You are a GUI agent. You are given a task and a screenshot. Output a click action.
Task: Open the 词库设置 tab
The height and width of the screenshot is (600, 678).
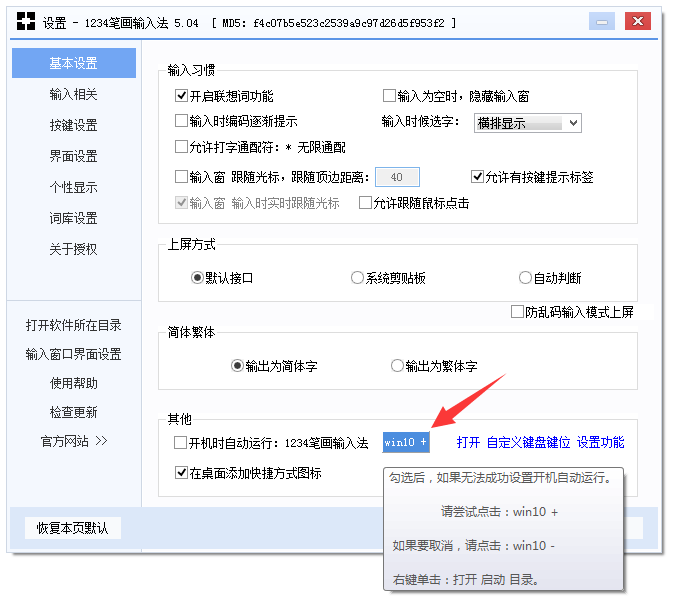click(x=74, y=218)
